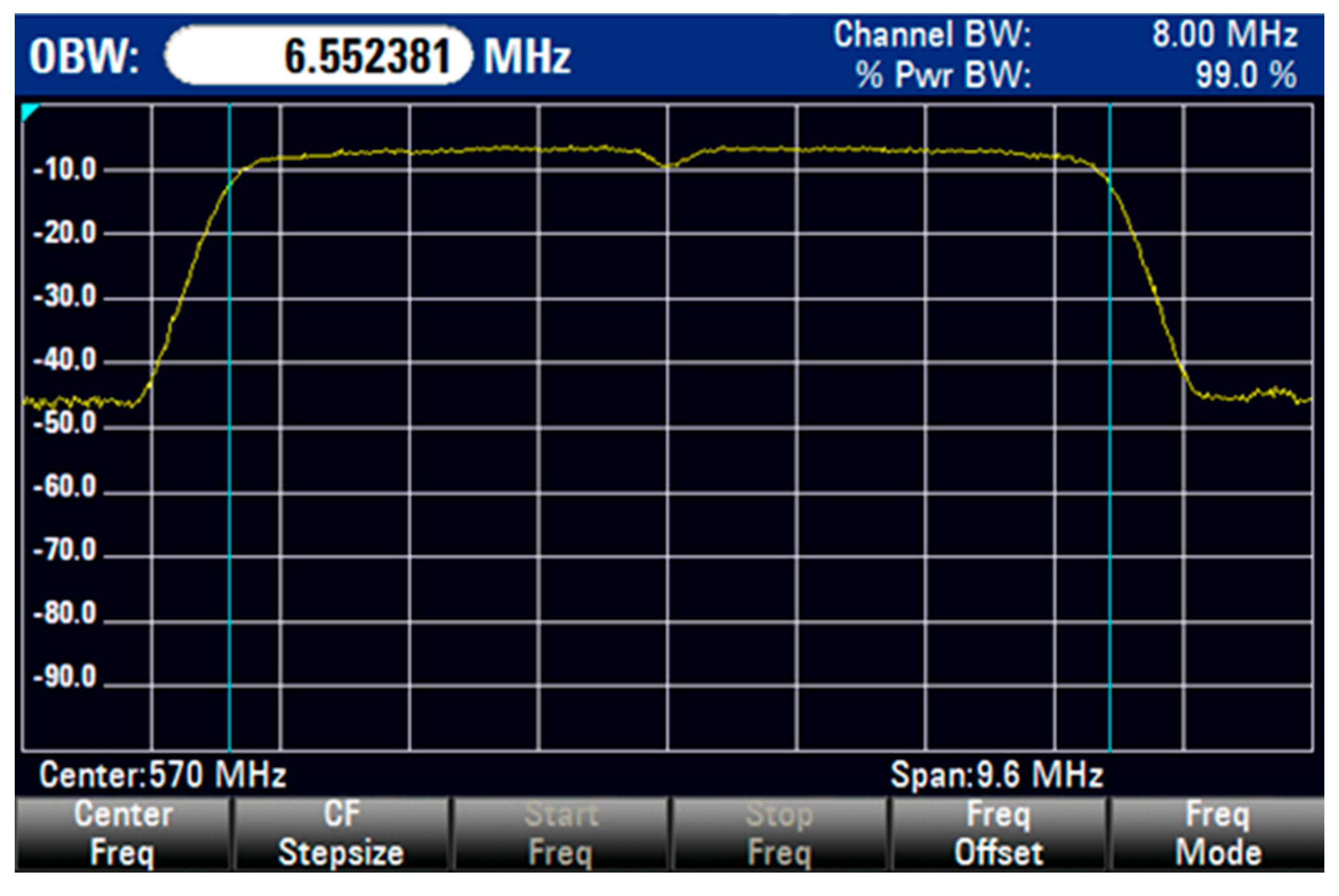The width and height of the screenshot is (1339, 896).
Task: Click the MHz unit beside OBW value
Action: [527, 56]
